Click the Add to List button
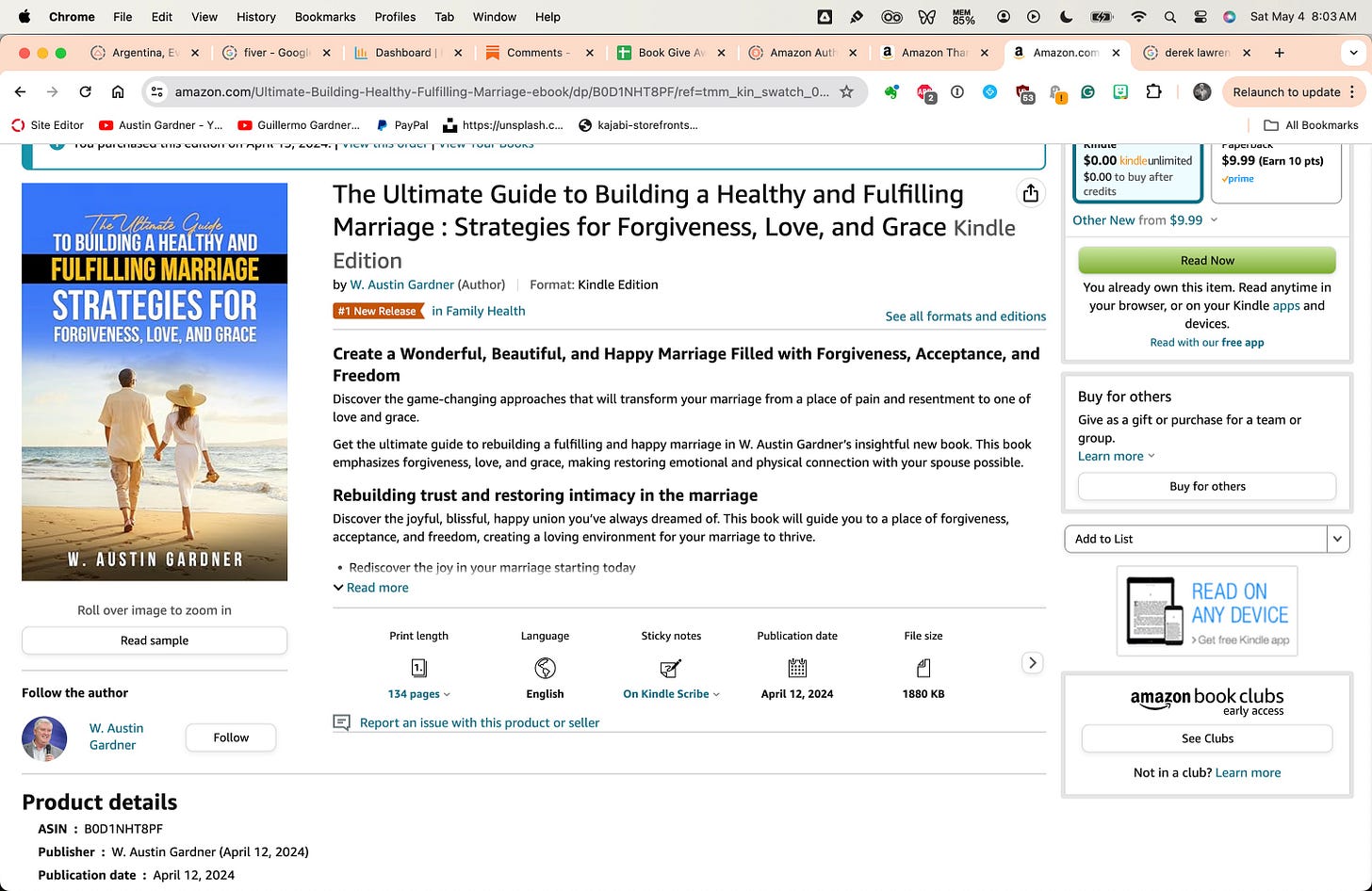The width and height of the screenshot is (1372, 891). (1196, 539)
